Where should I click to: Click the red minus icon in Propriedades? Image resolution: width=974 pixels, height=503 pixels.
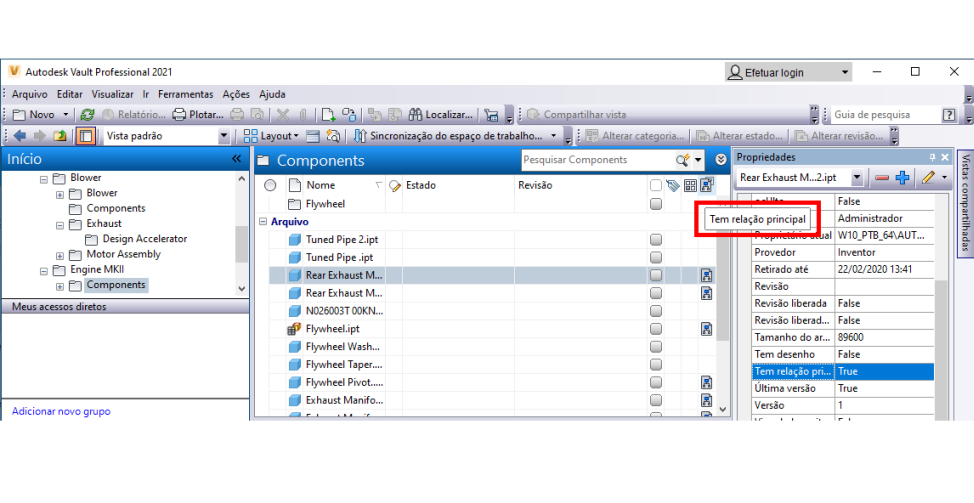pos(881,178)
